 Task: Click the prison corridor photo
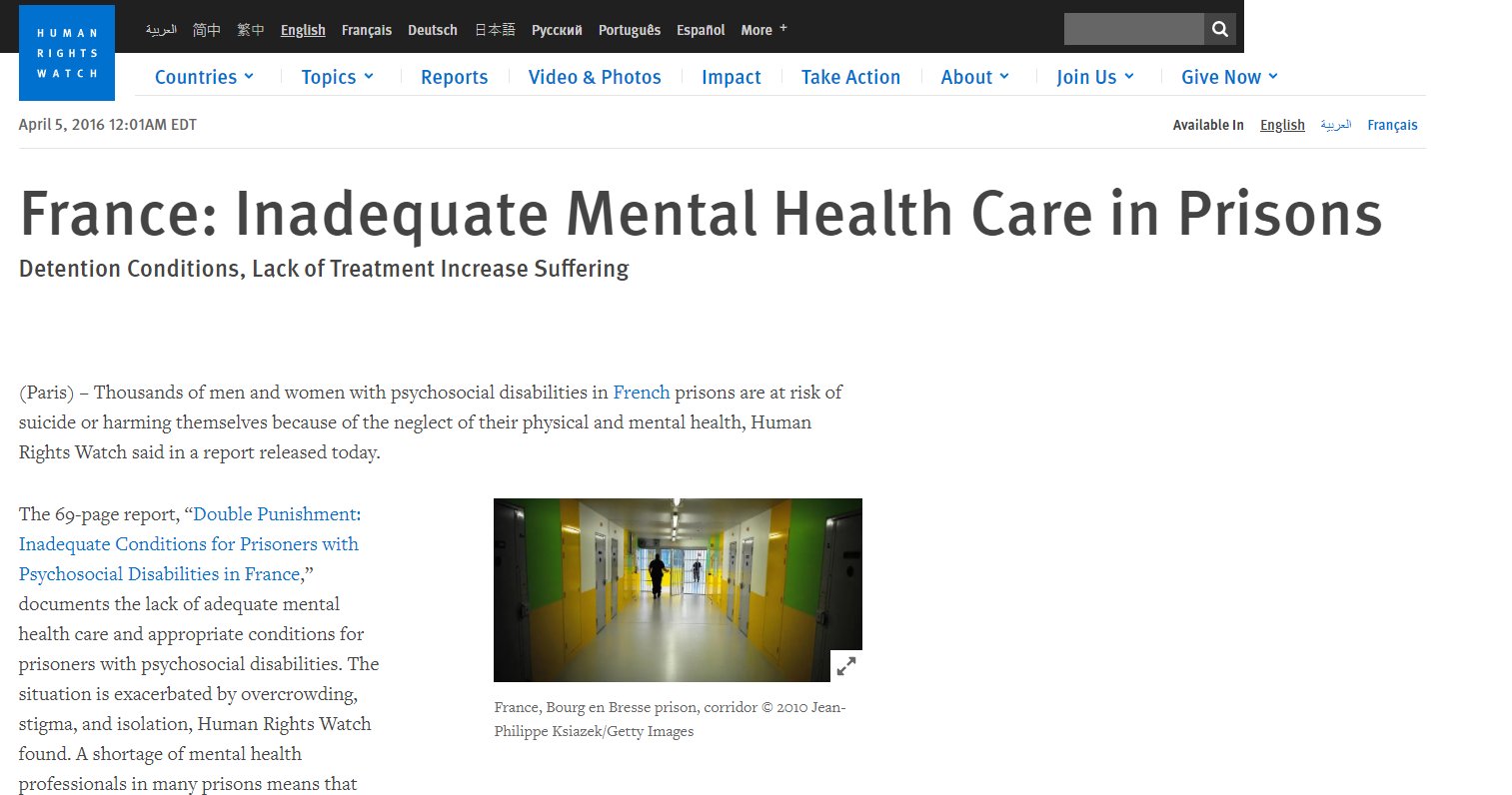(x=678, y=589)
